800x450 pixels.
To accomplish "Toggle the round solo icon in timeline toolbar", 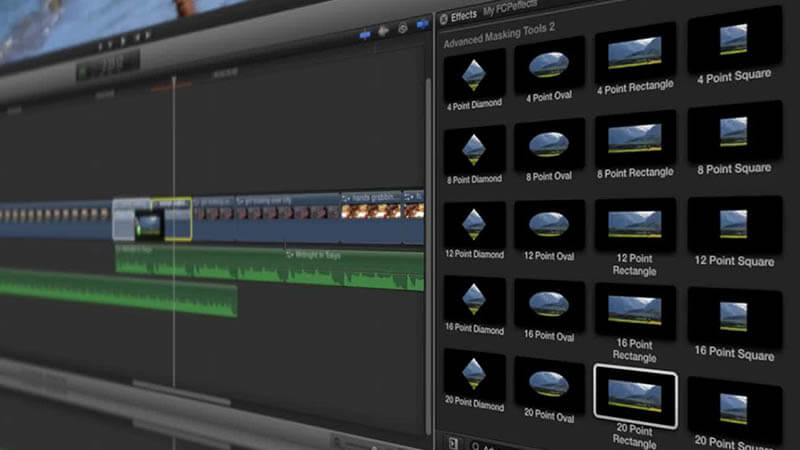I will click(403, 28).
